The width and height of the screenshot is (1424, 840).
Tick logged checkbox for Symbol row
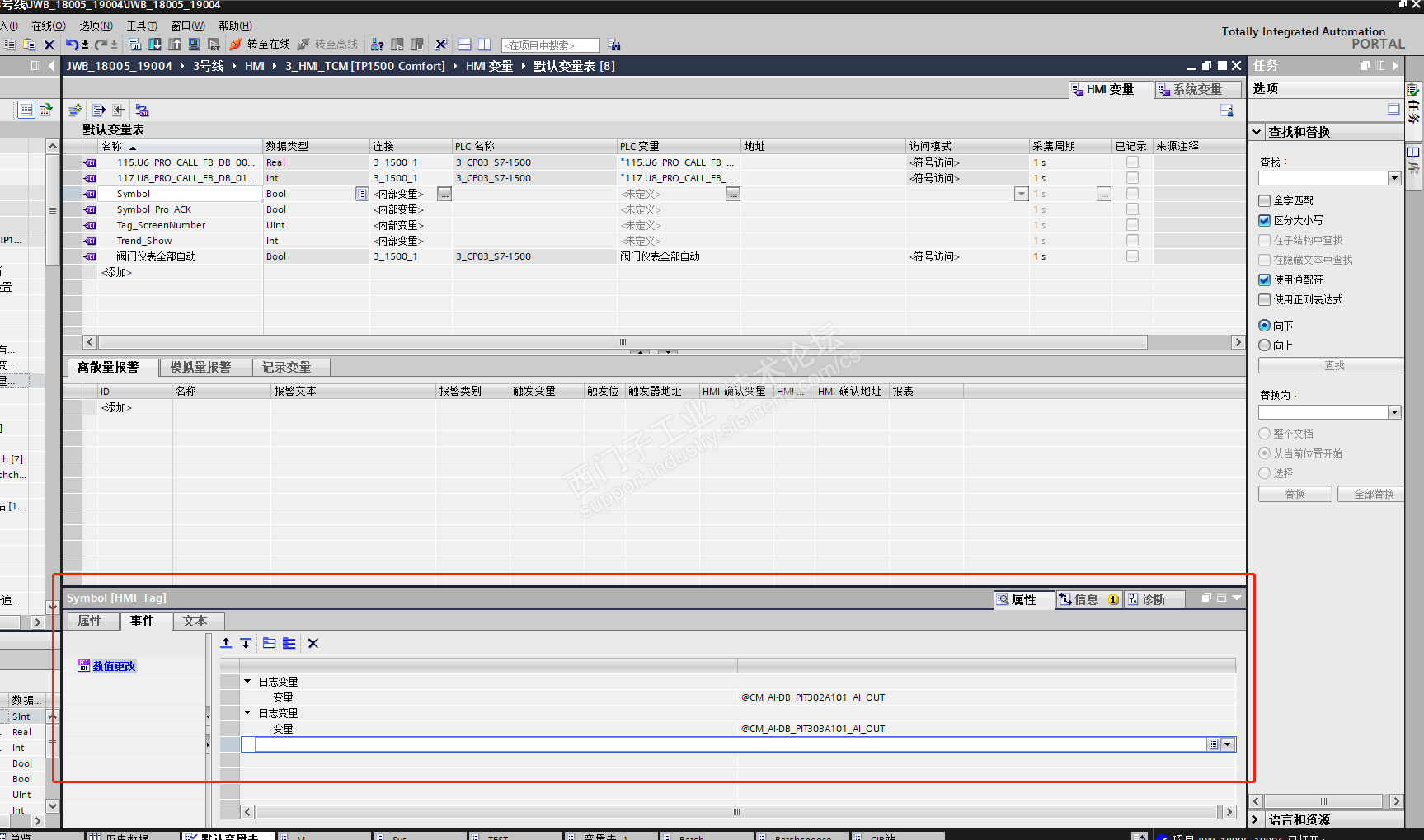1132,194
